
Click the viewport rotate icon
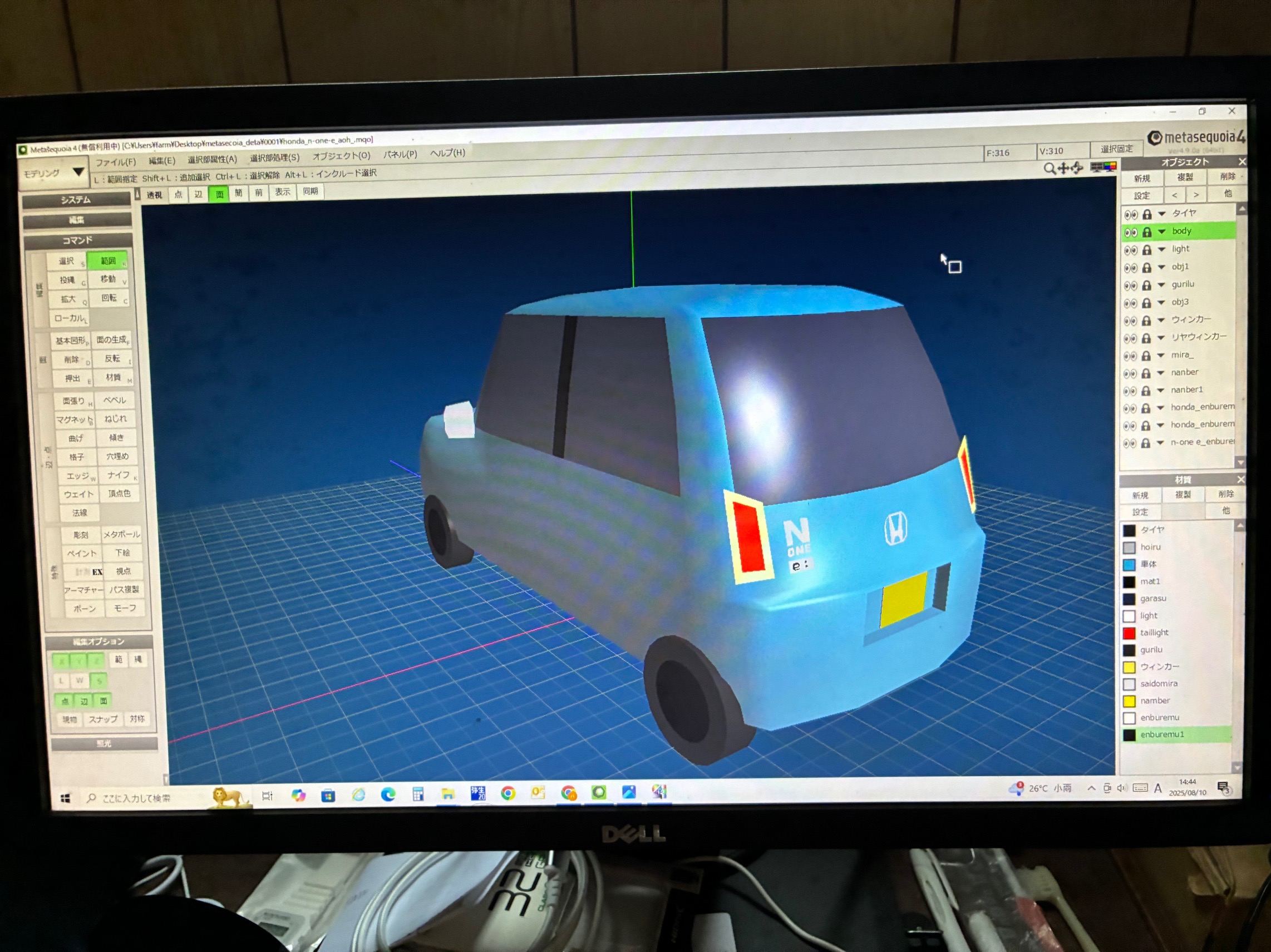[1077, 168]
